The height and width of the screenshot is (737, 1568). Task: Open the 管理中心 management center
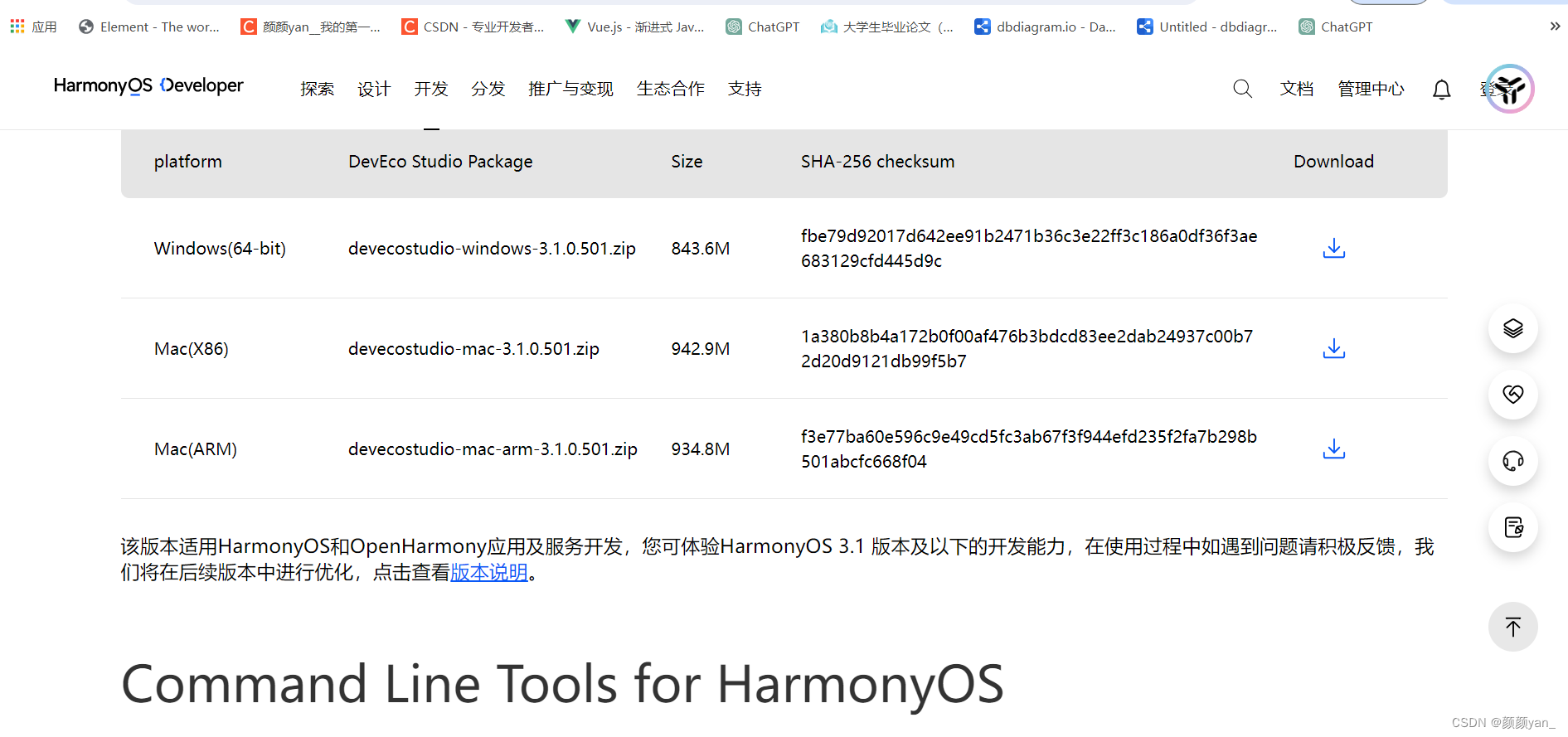pyautogui.click(x=1371, y=89)
